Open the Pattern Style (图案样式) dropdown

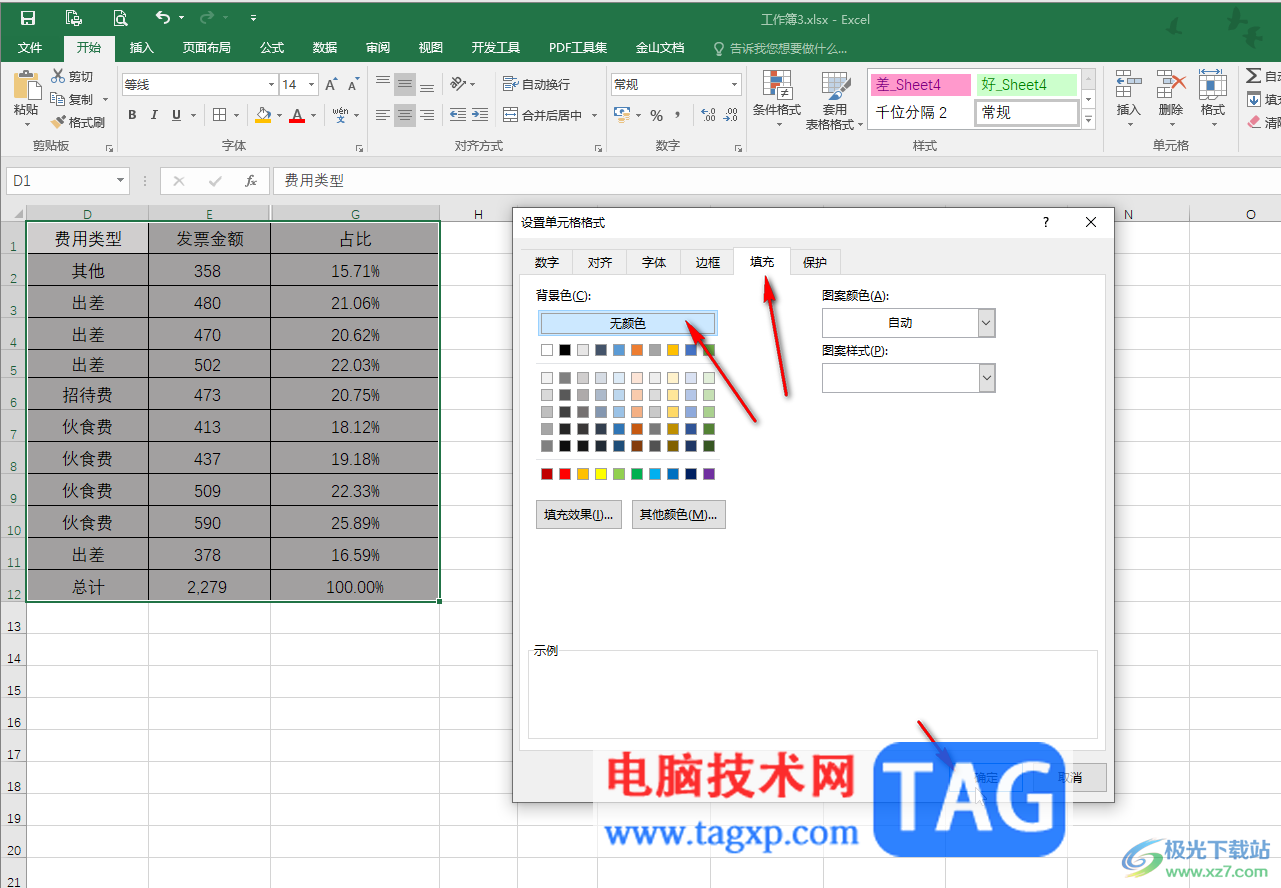[987, 377]
